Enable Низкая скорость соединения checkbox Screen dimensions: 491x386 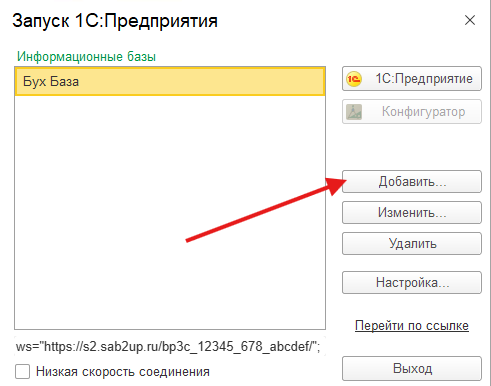click(22, 371)
